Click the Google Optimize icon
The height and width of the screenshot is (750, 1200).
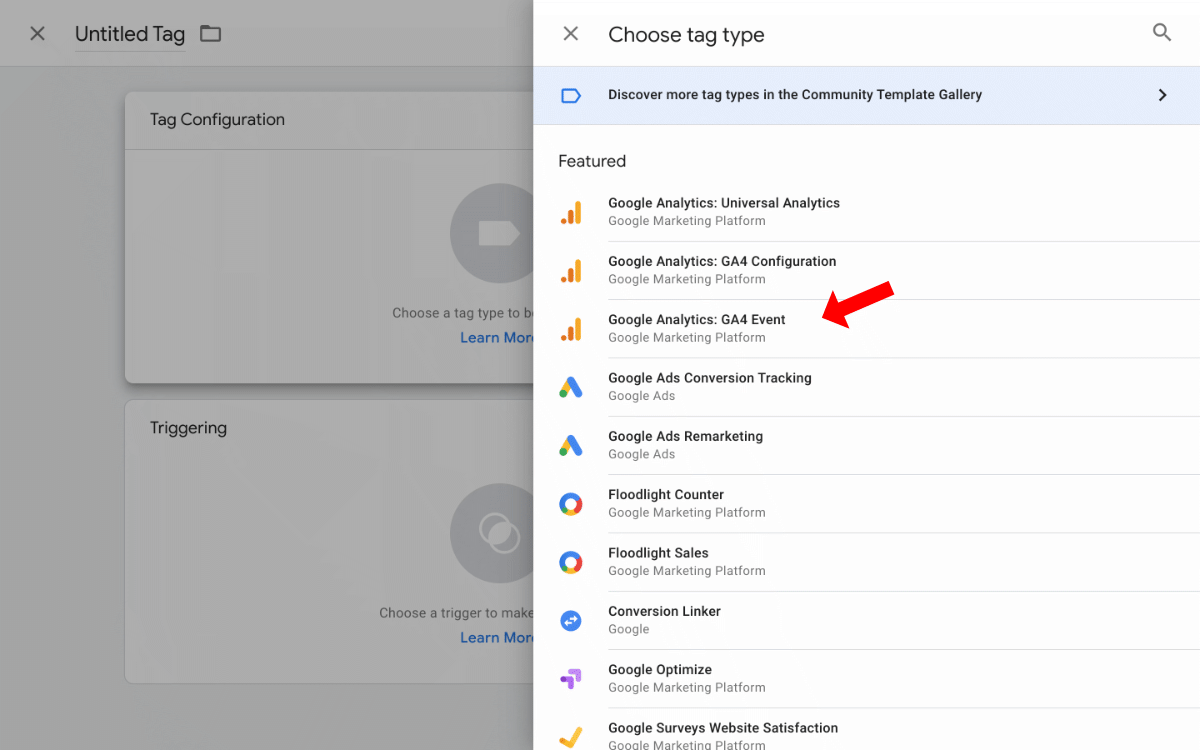pos(571,679)
